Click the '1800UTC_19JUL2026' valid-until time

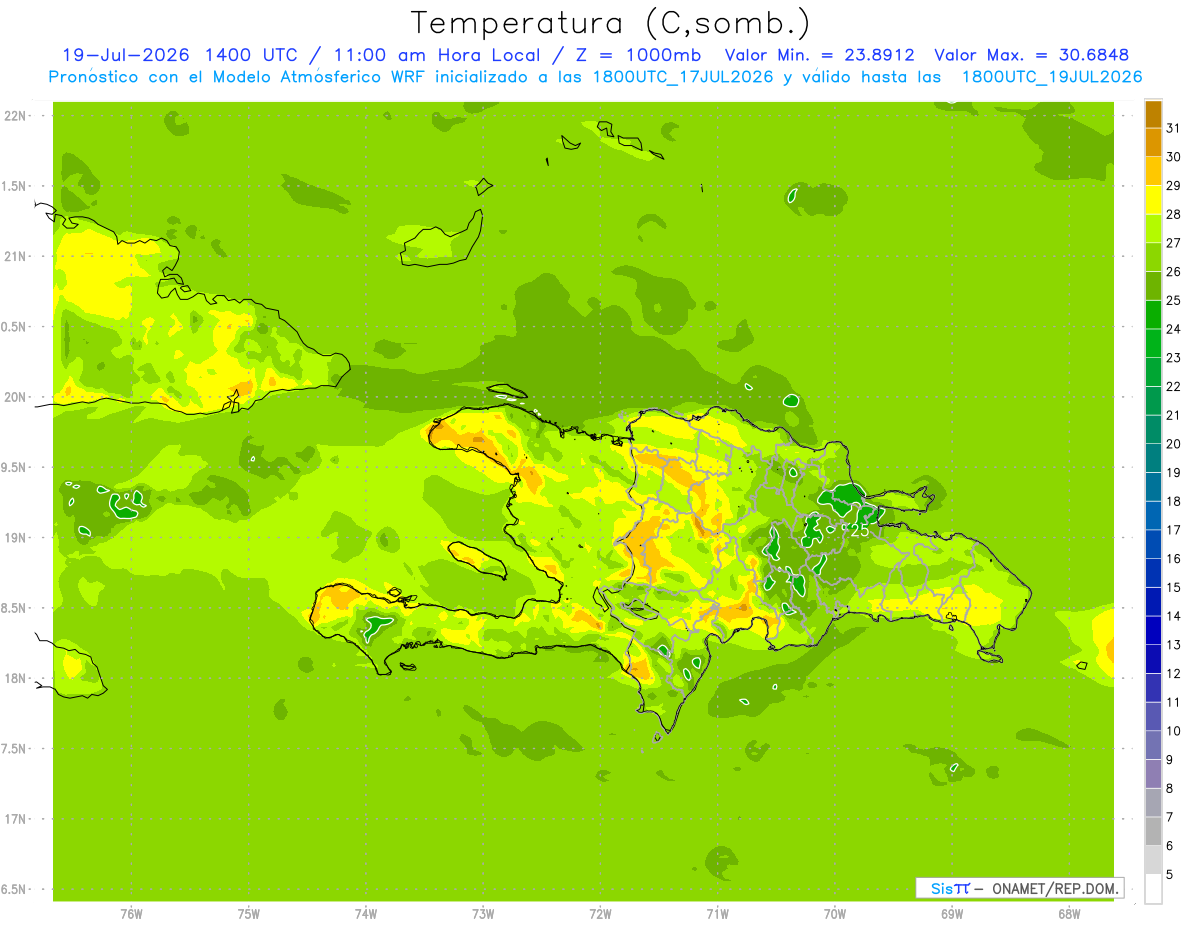click(x=1052, y=77)
